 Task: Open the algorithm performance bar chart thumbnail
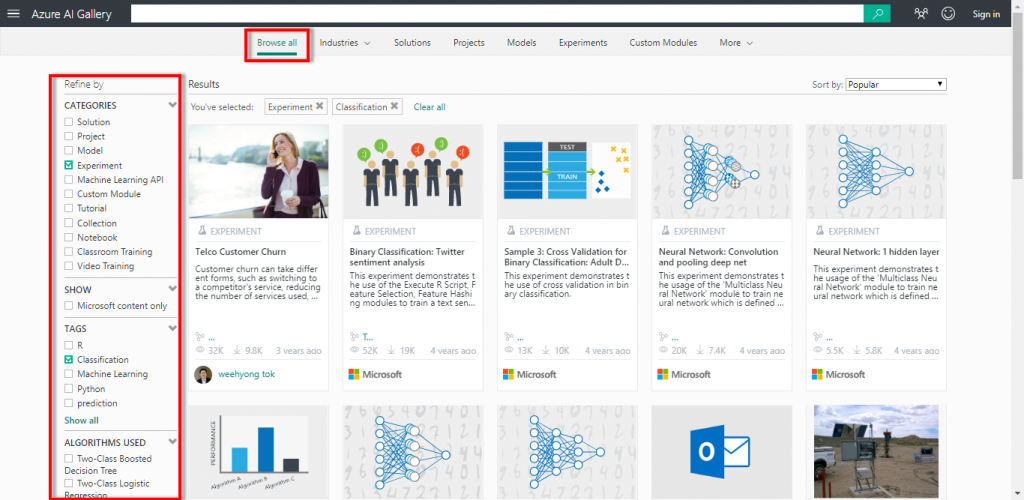259,452
